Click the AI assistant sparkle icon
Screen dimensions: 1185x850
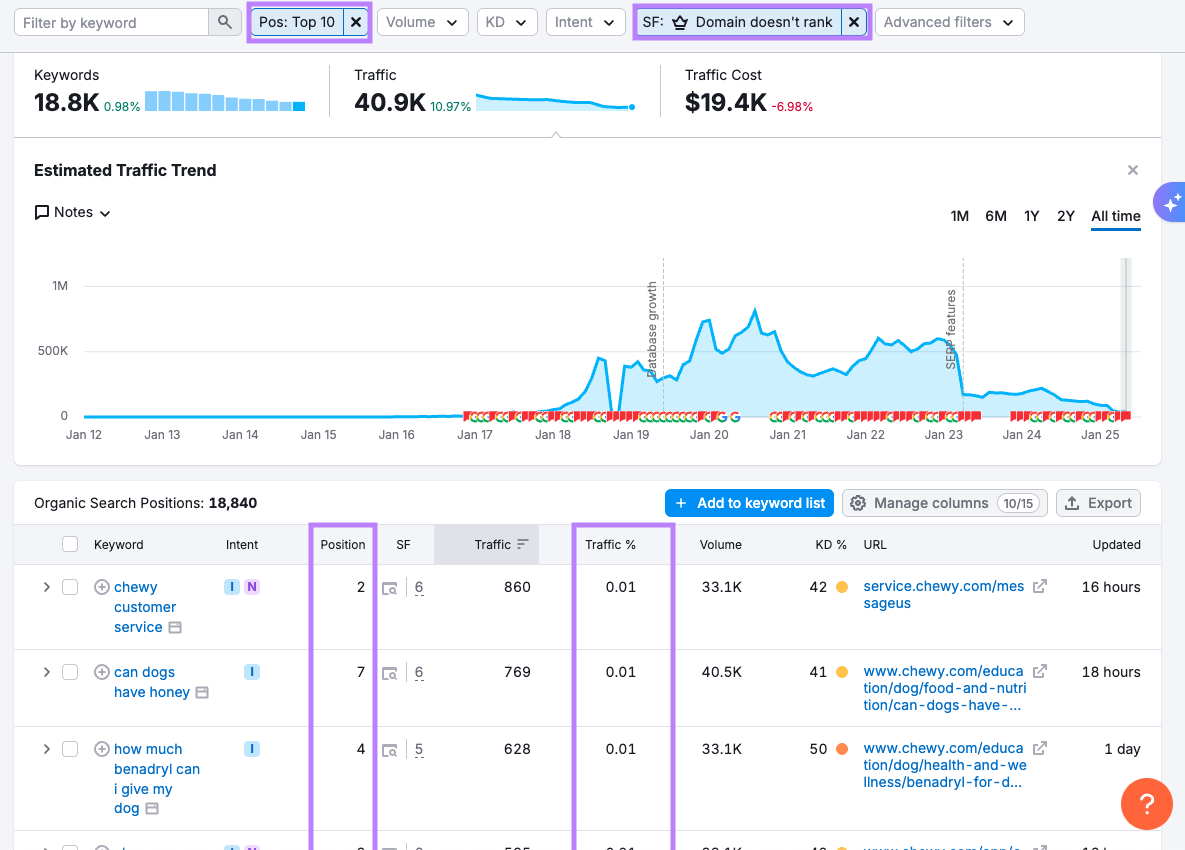[x=1172, y=202]
